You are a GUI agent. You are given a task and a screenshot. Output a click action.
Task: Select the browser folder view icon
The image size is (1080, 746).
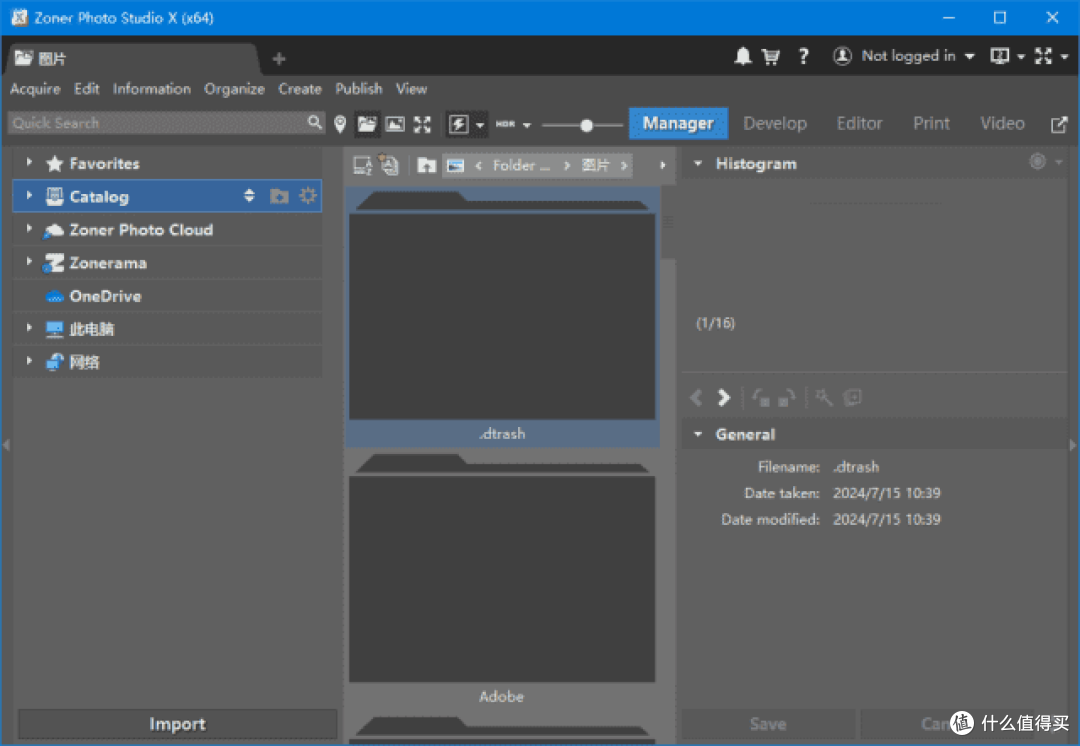pyautogui.click(x=367, y=124)
